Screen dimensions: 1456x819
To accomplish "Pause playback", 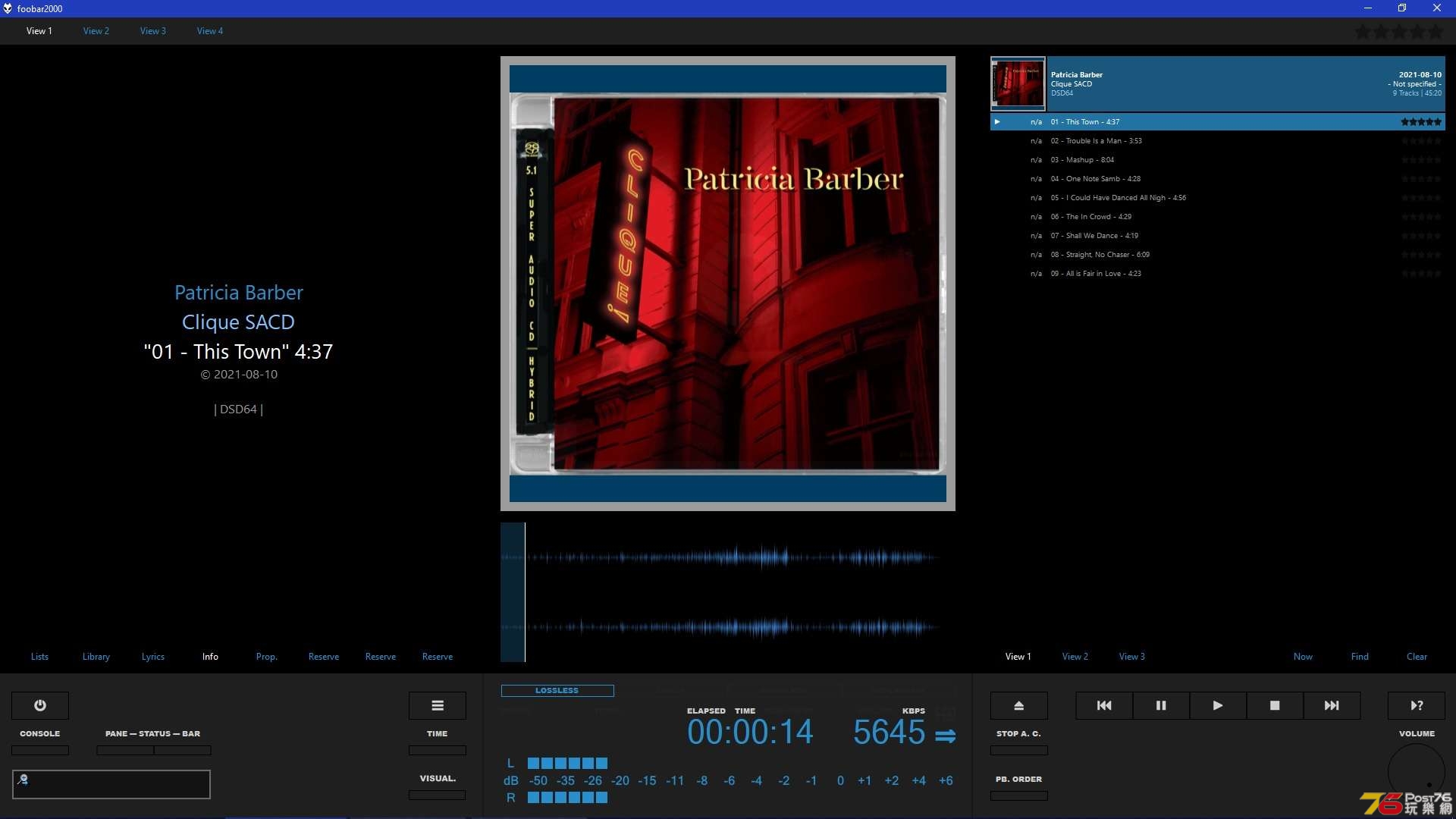I will point(1161,705).
